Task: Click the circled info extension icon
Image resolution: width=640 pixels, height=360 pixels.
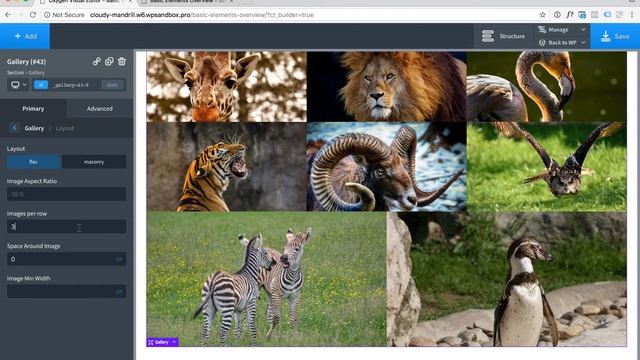Action: (x=557, y=15)
